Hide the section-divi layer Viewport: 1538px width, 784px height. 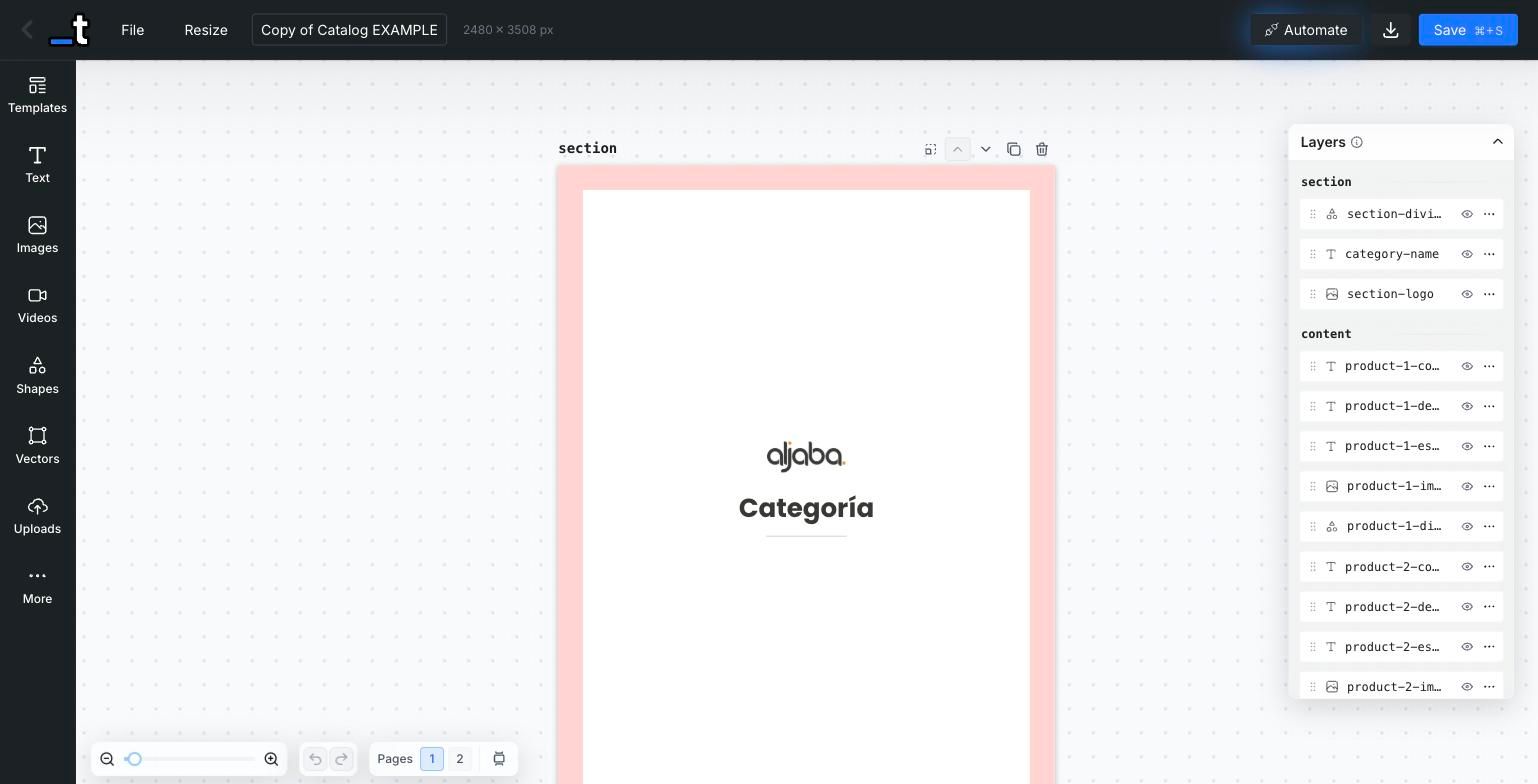coord(1467,214)
